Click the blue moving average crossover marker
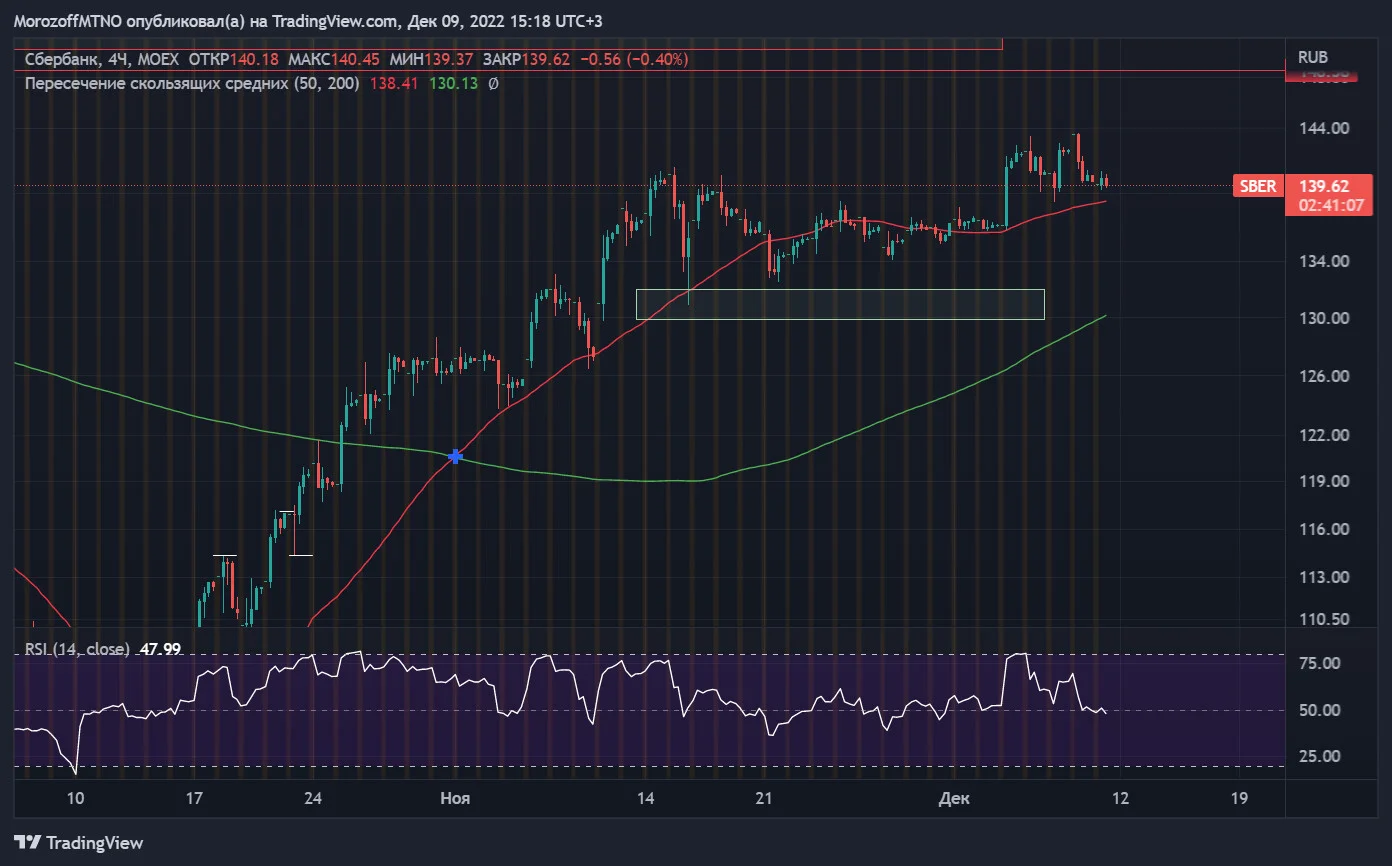This screenshot has height=866, width=1392. (x=456, y=456)
